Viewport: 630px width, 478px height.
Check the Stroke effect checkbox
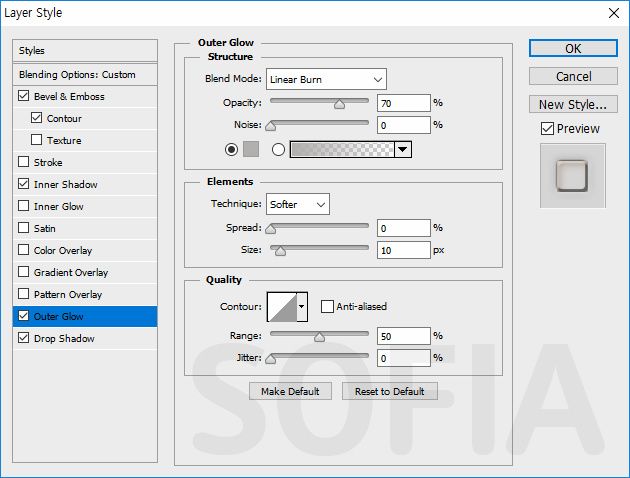(x=24, y=162)
